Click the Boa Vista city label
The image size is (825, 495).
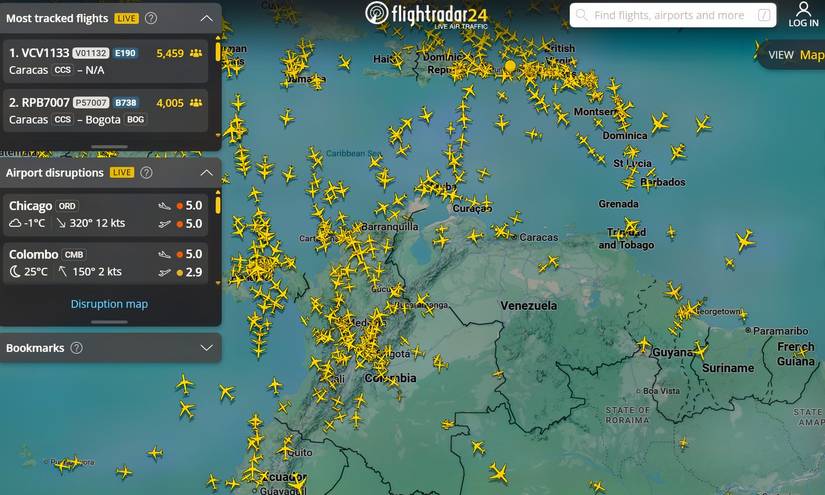tap(661, 391)
